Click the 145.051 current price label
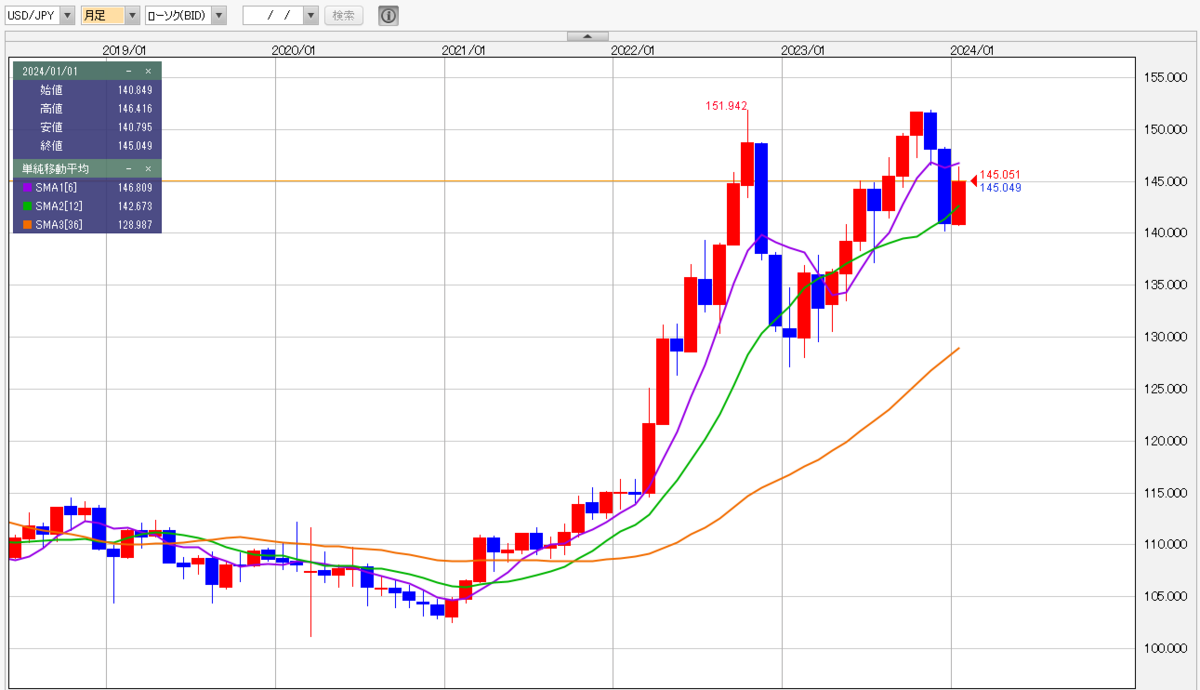1200x690 pixels. pyautogui.click(x=1000, y=174)
